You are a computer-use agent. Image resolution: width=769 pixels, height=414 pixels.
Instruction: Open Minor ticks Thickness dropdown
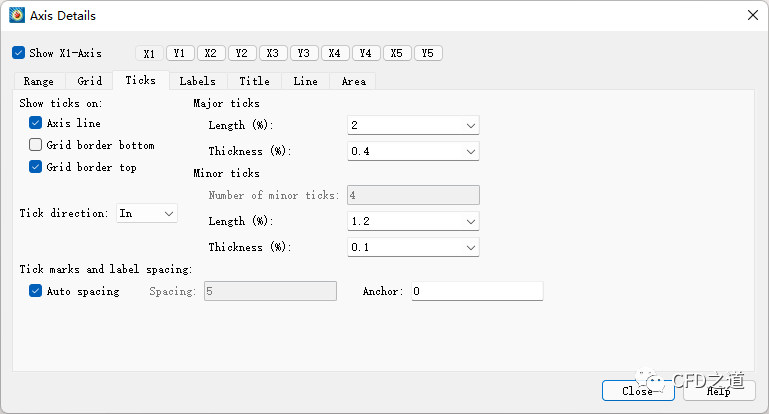[413, 247]
